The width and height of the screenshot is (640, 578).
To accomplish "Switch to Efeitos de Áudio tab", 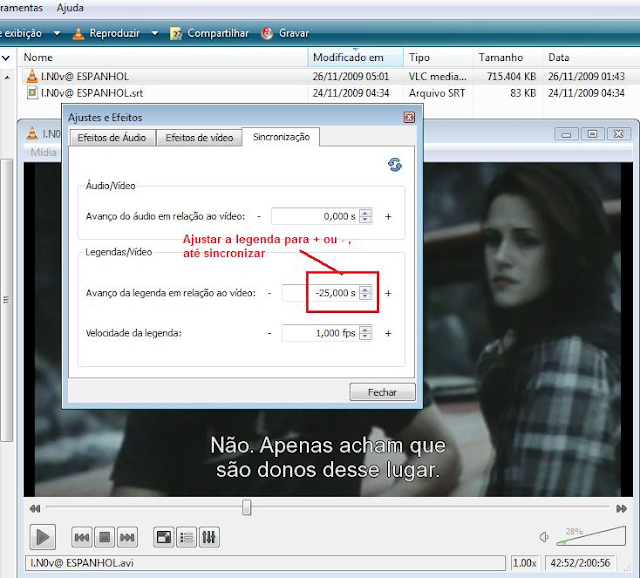I will (x=112, y=138).
